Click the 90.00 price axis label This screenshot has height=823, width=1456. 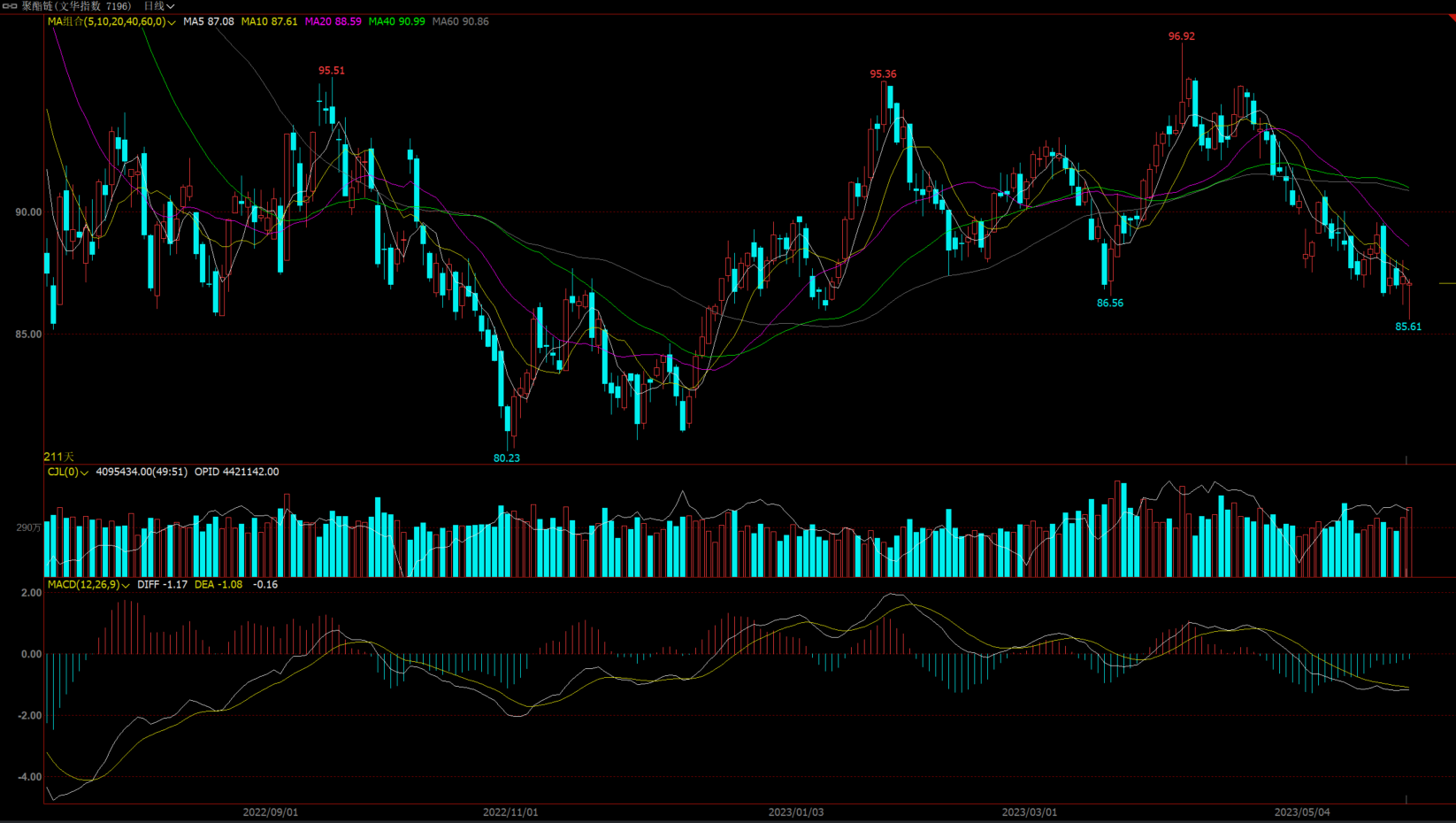(28, 212)
